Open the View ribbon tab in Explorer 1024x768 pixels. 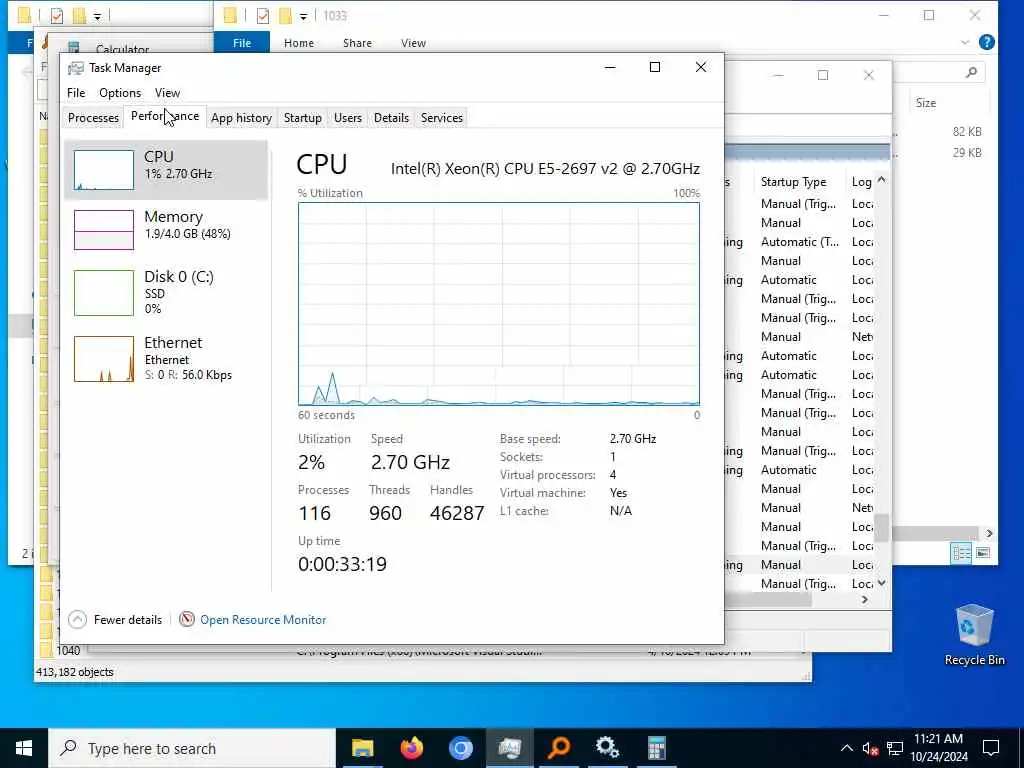tap(413, 43)
